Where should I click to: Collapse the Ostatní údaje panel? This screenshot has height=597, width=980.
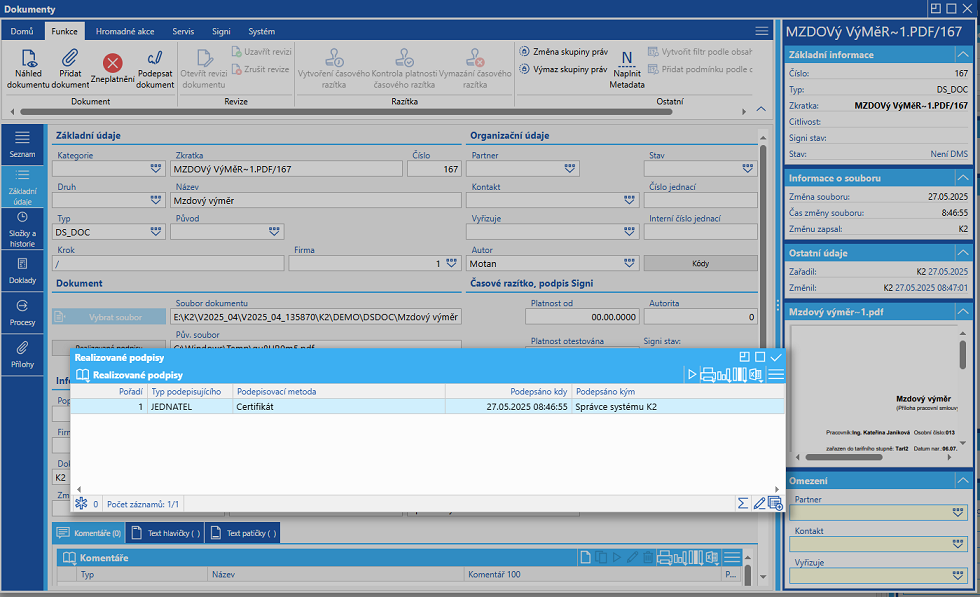click(x=962, y=253)
